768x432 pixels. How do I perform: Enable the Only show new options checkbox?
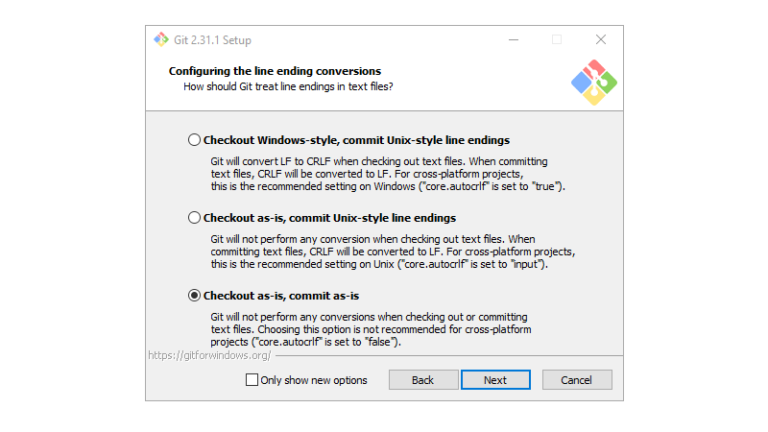pyautogui.click(x=252, y=380)
